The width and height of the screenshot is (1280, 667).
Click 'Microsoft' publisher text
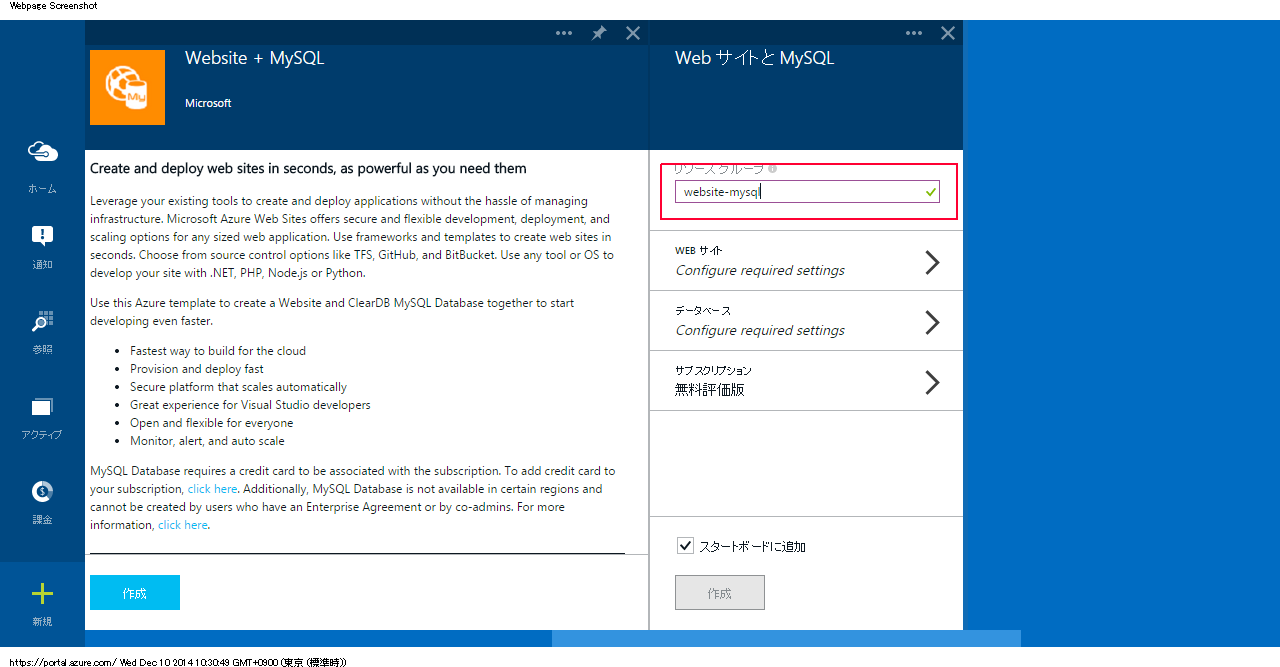click(208, 103)
